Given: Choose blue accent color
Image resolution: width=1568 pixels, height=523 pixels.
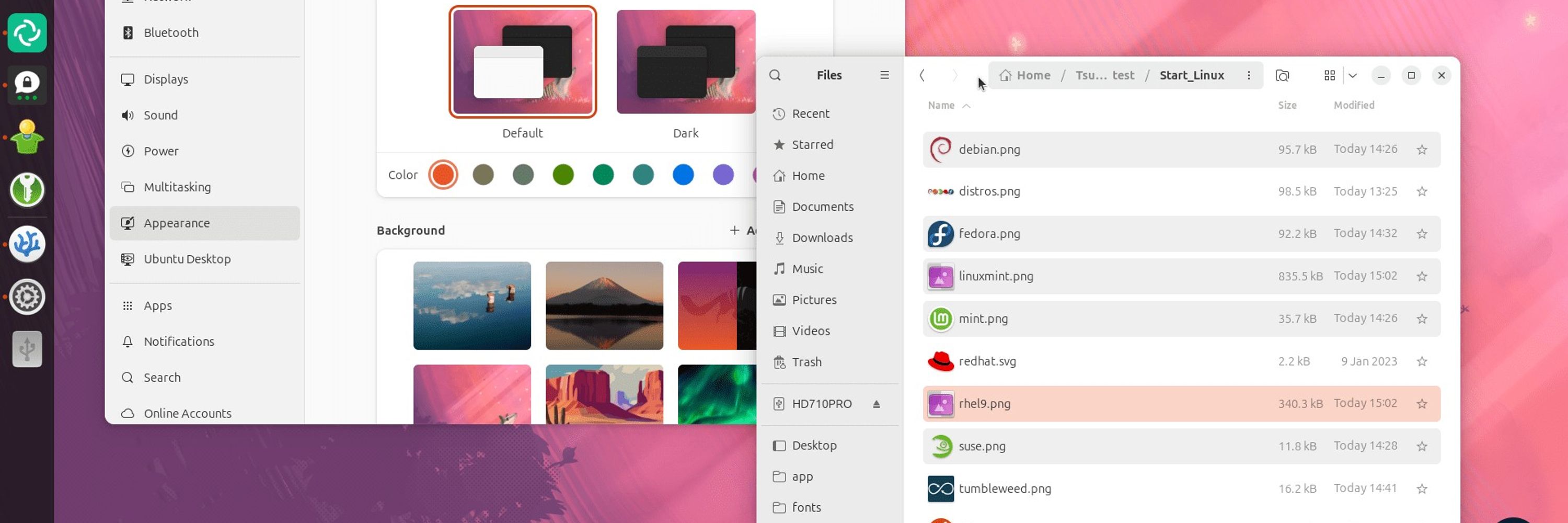Looking at the screenshot, I should [683, 175].
